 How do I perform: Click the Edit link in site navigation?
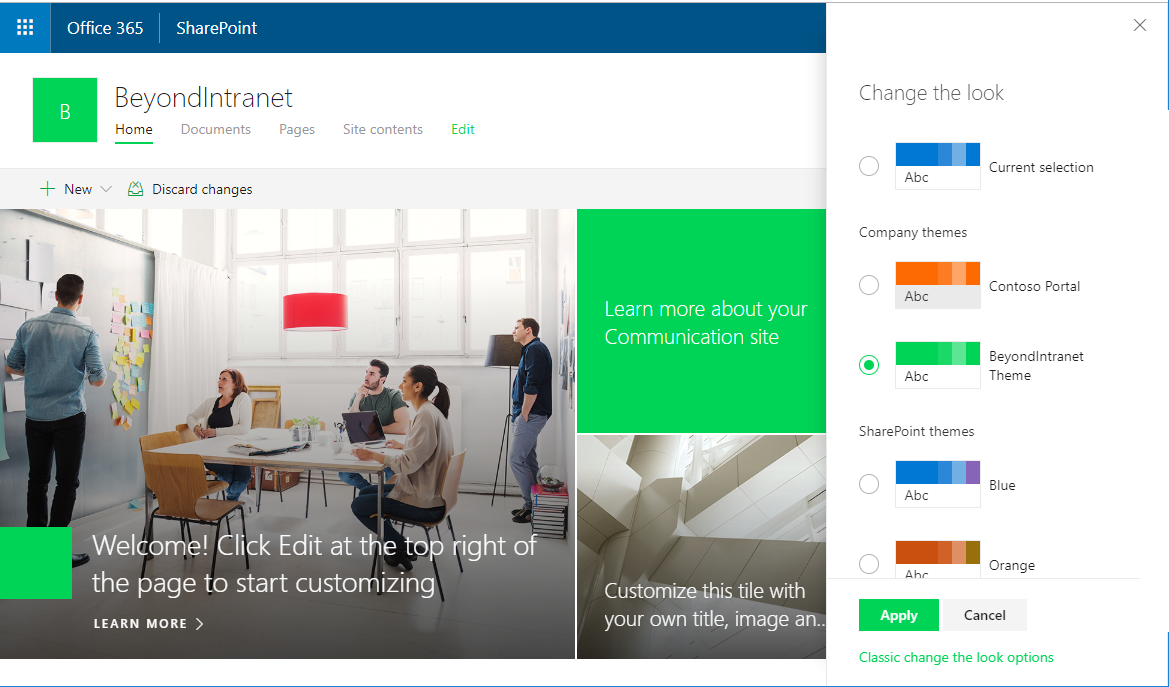(462, 129)
